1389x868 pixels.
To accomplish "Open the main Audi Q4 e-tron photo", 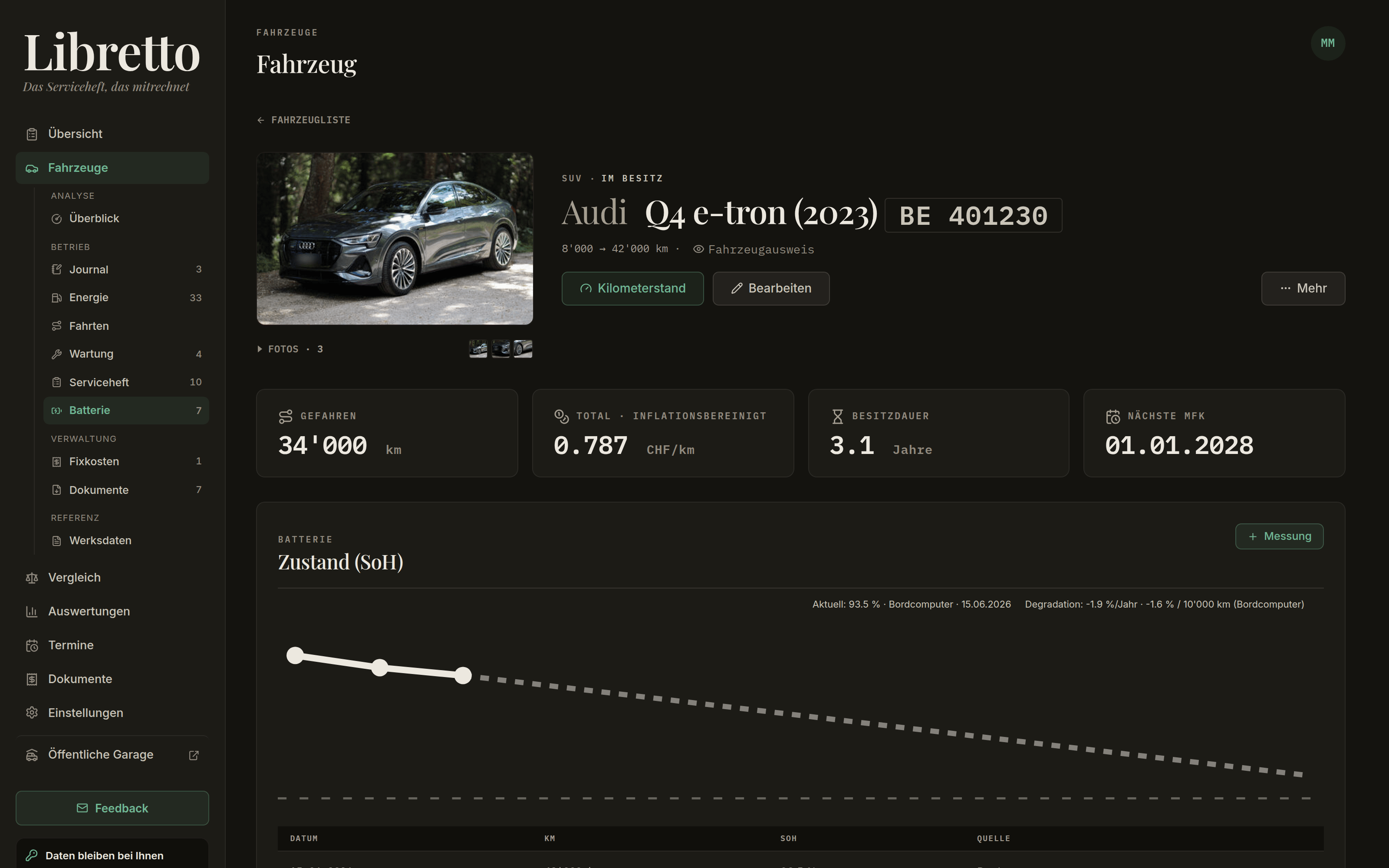I will click(x=395, y=238).
